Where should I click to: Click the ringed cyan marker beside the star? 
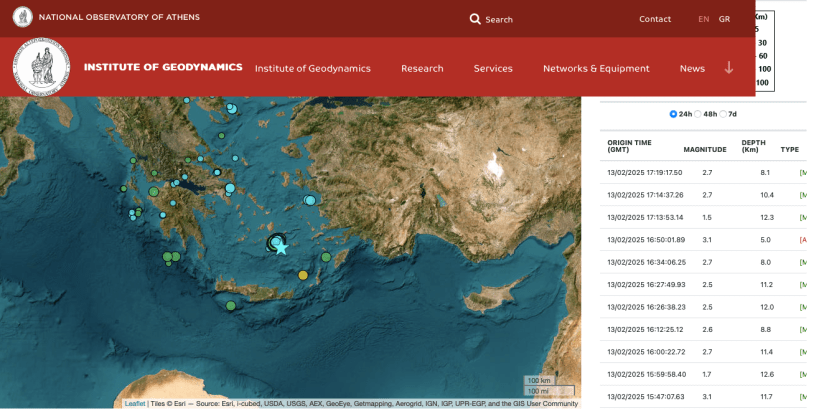(x=276, y=241)
